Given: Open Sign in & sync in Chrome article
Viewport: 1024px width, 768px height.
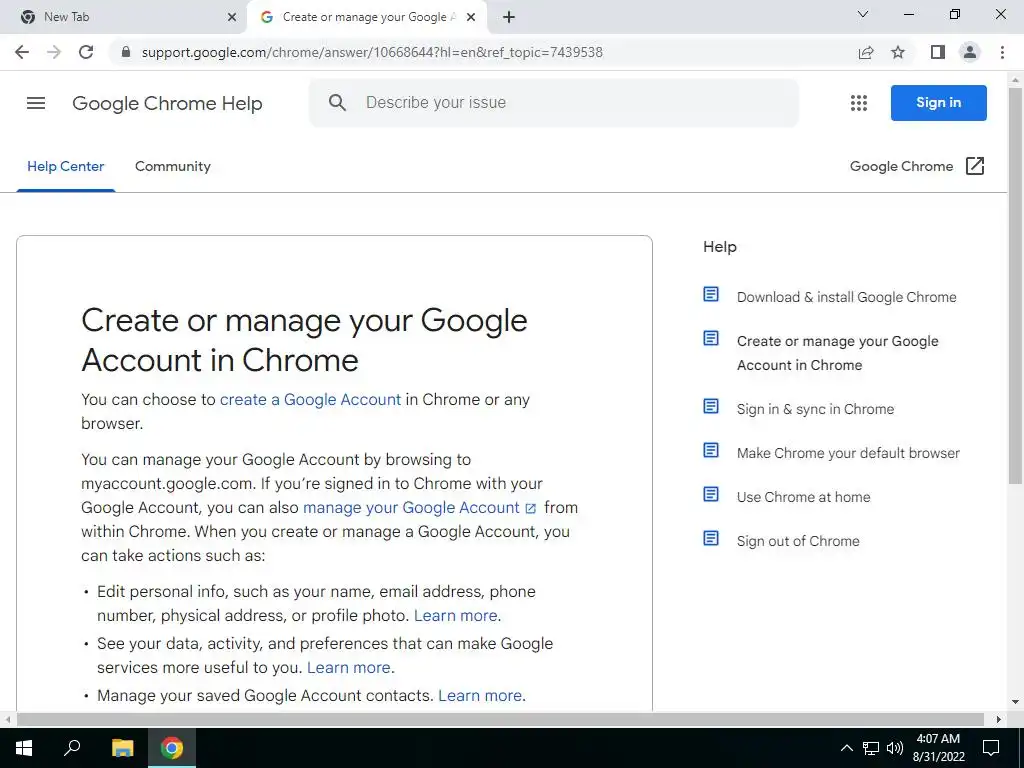Looking at the screenshot, I should 815,409.
